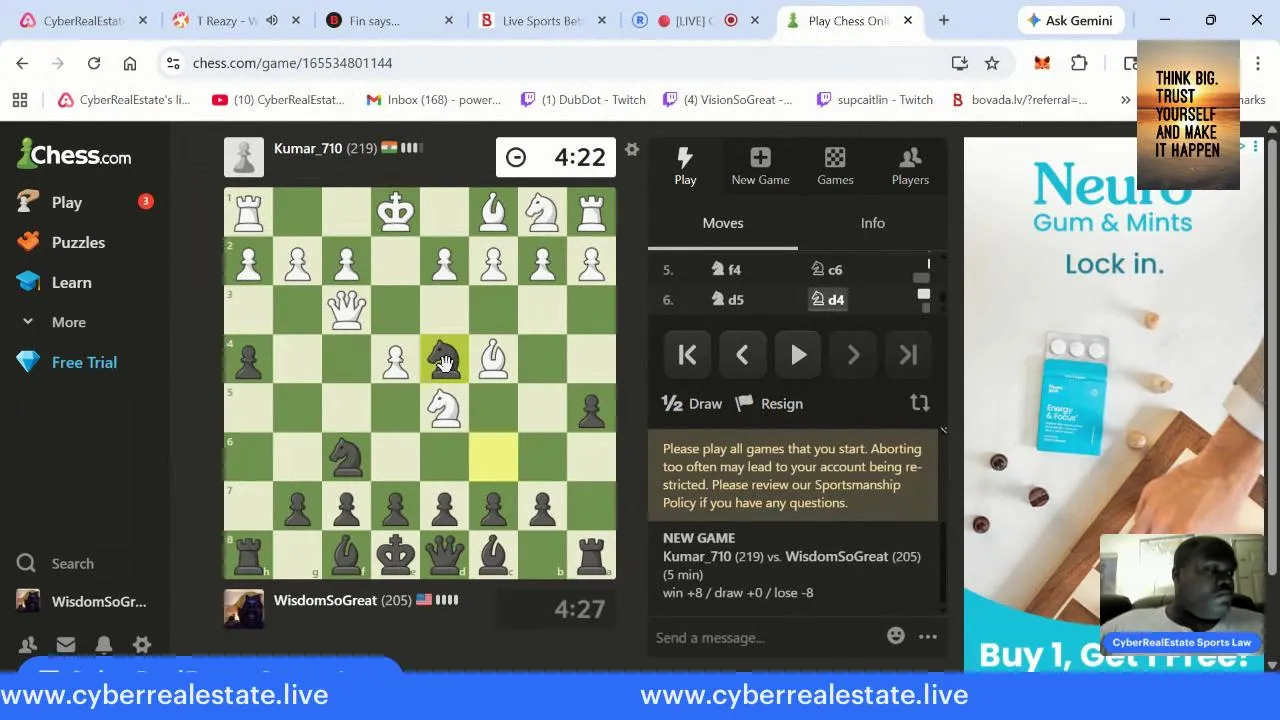The height and width of the screenshot is (720, 1280).
Task: Open the Play section in sidebar
Action: (x=66, y=202)
